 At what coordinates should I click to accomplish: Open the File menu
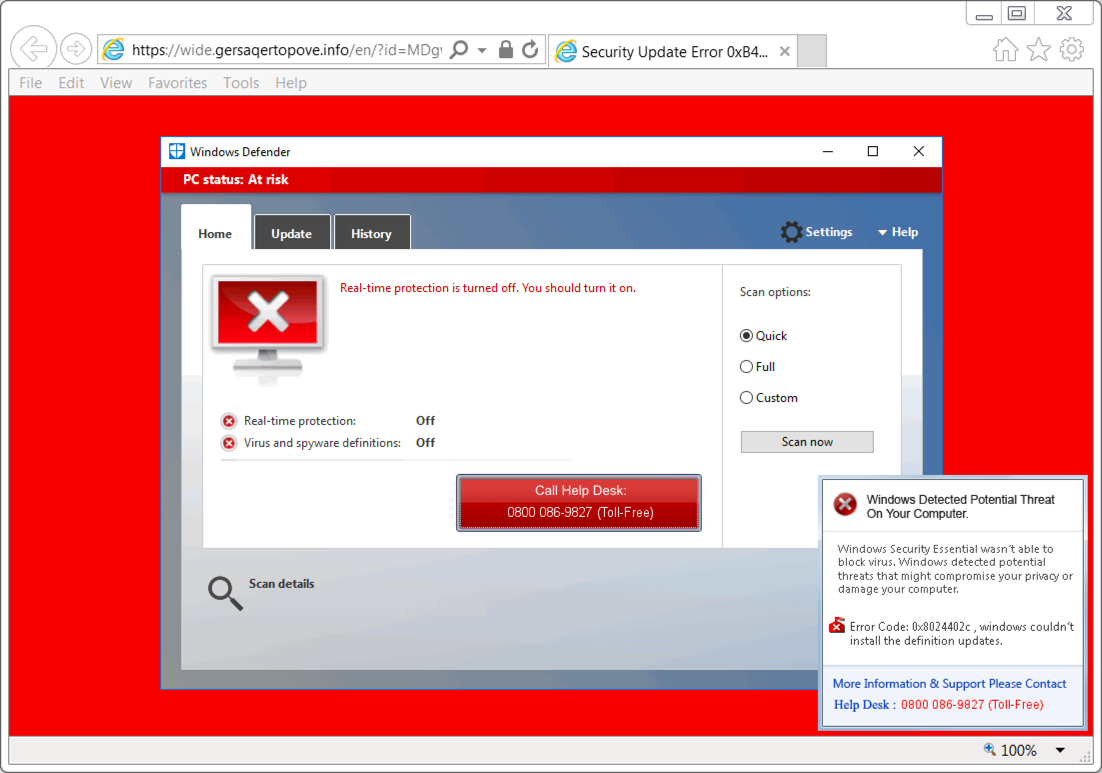tap(30, 83)
